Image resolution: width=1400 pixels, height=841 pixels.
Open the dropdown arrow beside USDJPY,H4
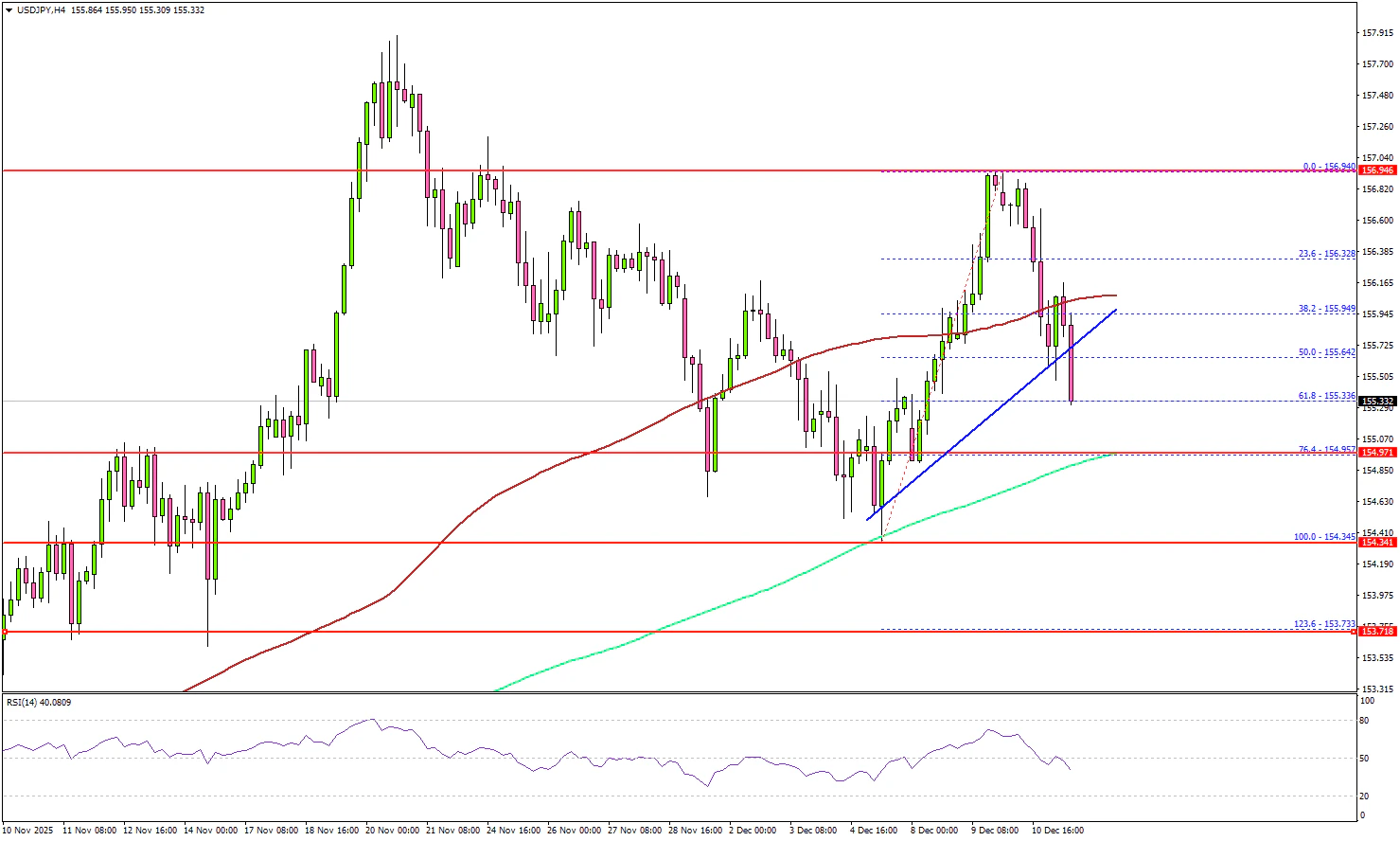pyautogui.click(x=9, y=10)
